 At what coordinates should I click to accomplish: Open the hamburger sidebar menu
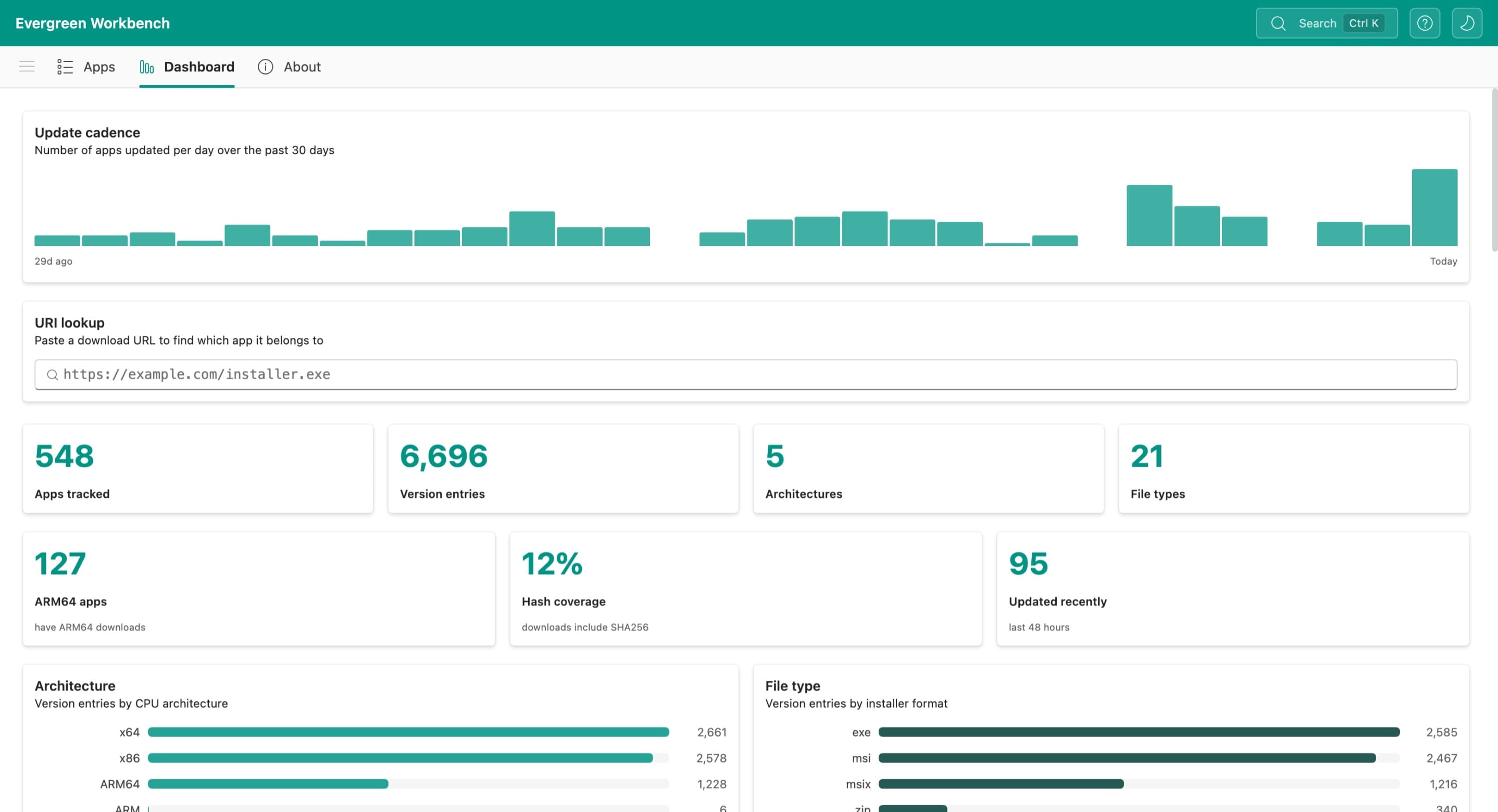[27, 66]
